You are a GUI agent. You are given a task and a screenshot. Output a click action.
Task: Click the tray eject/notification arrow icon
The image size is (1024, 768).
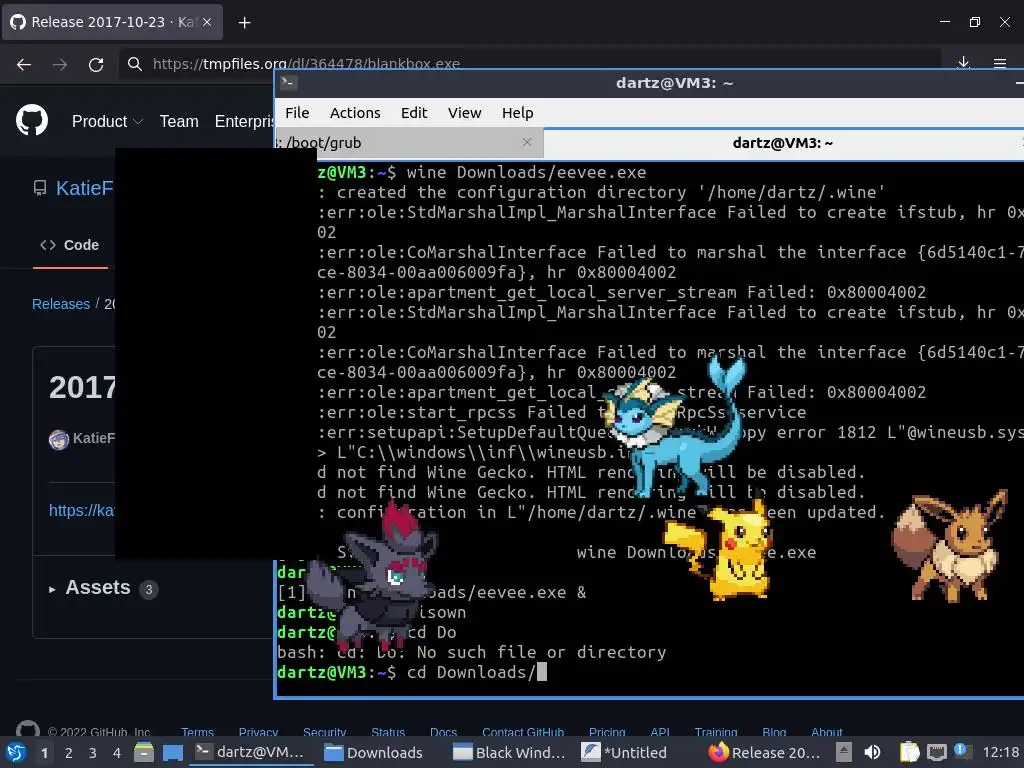(x=844, y=752)
